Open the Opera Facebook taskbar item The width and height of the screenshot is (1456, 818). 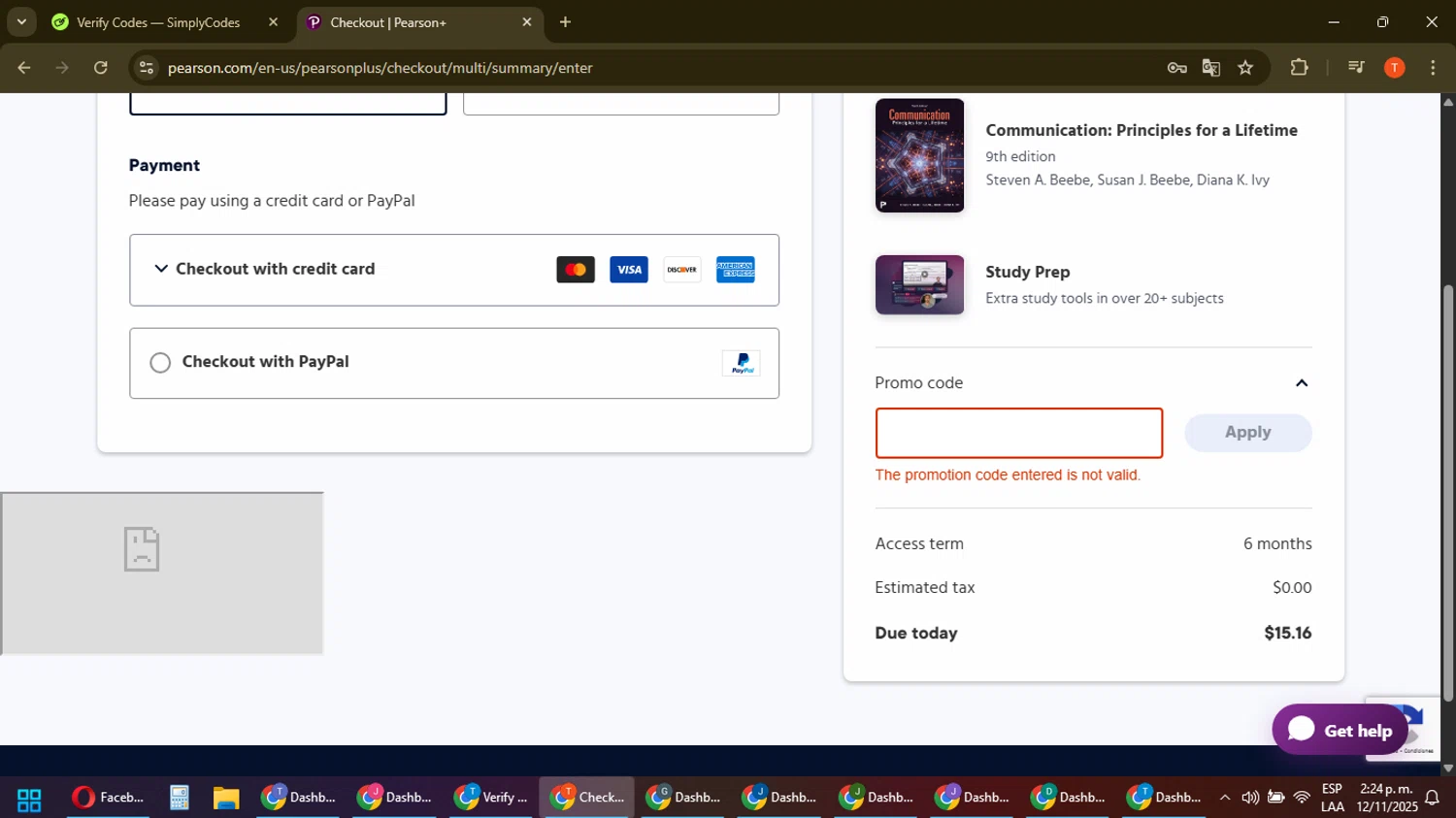[x=108, y=798]
